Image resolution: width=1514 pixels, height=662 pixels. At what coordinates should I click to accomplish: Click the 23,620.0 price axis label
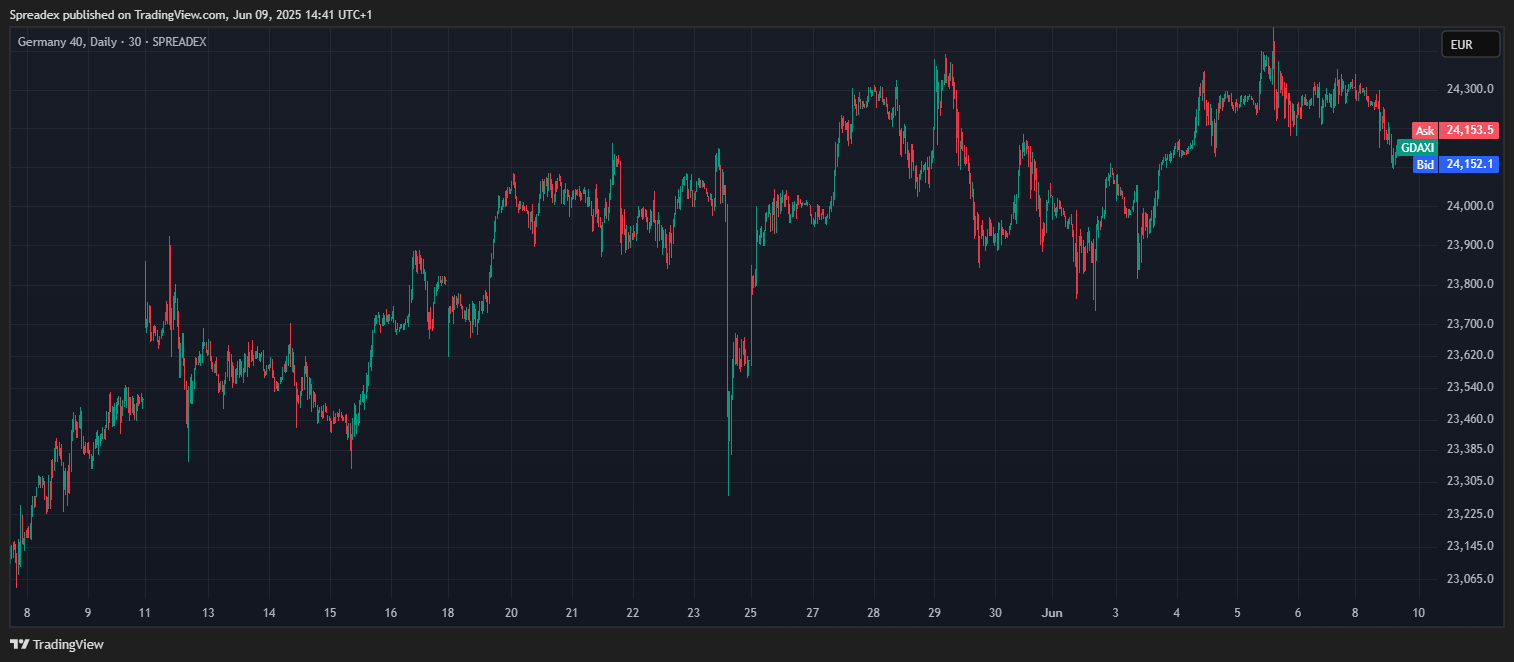pos(1470,355)
